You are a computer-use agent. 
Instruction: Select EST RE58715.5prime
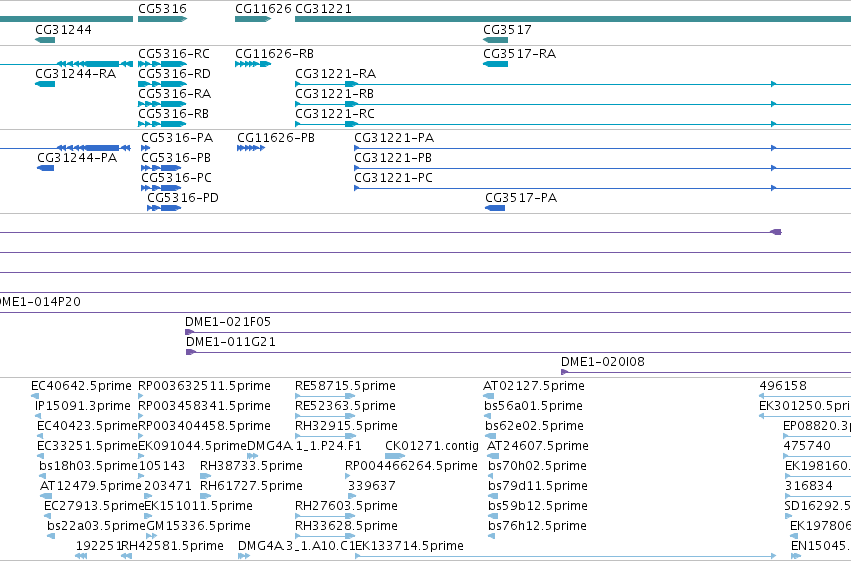[345, 386]
